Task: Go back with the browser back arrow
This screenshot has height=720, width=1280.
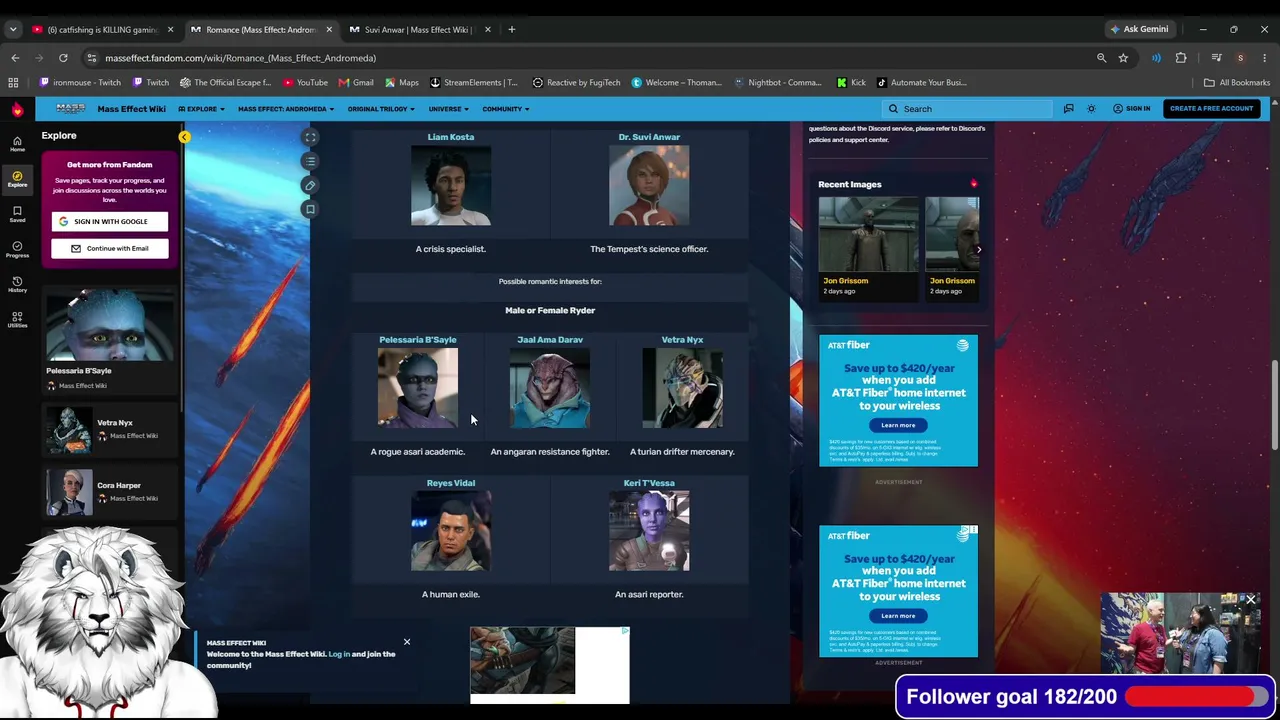Action: pyautogui.click(x=15, y=58)
